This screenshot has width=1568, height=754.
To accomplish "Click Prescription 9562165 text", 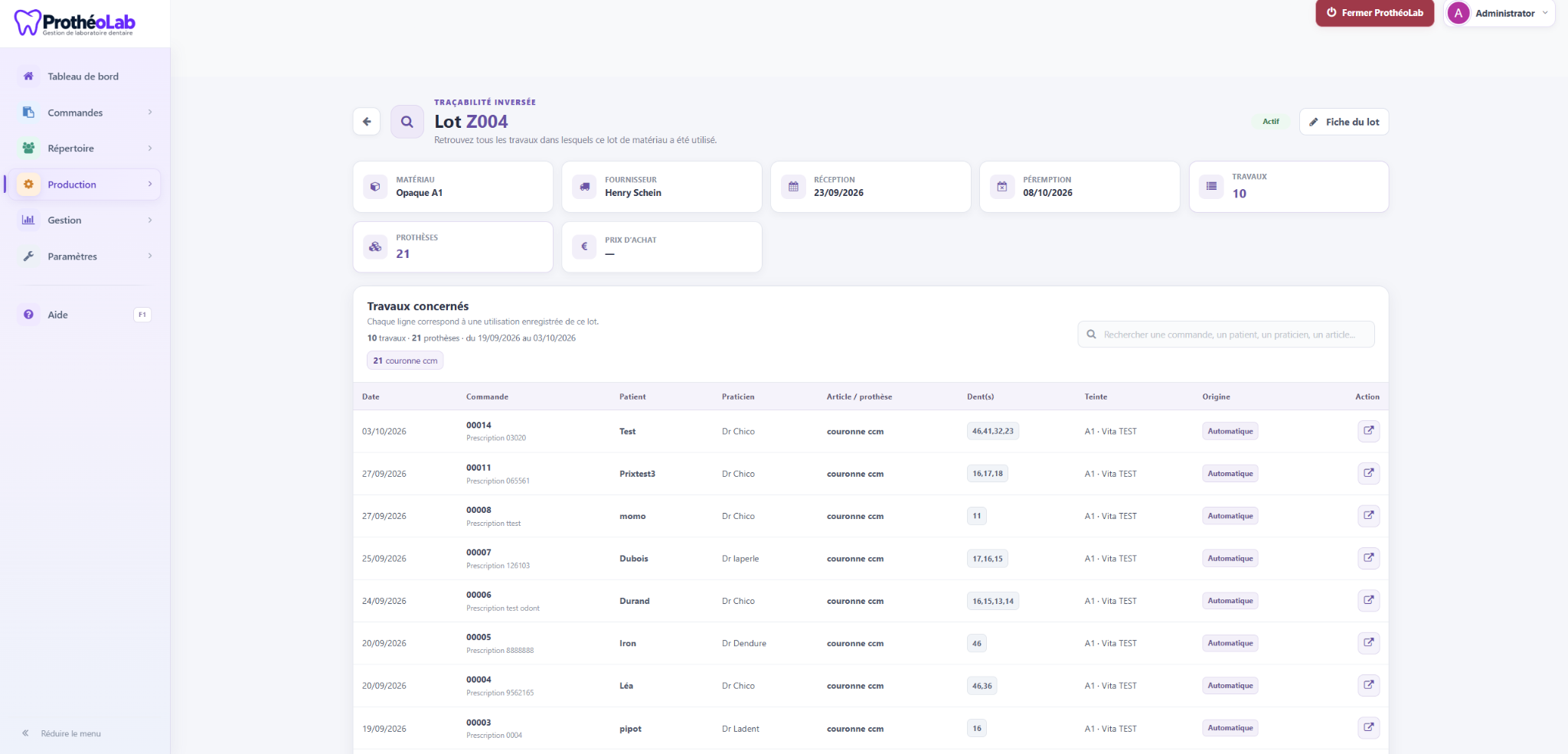I will [500, 693].
